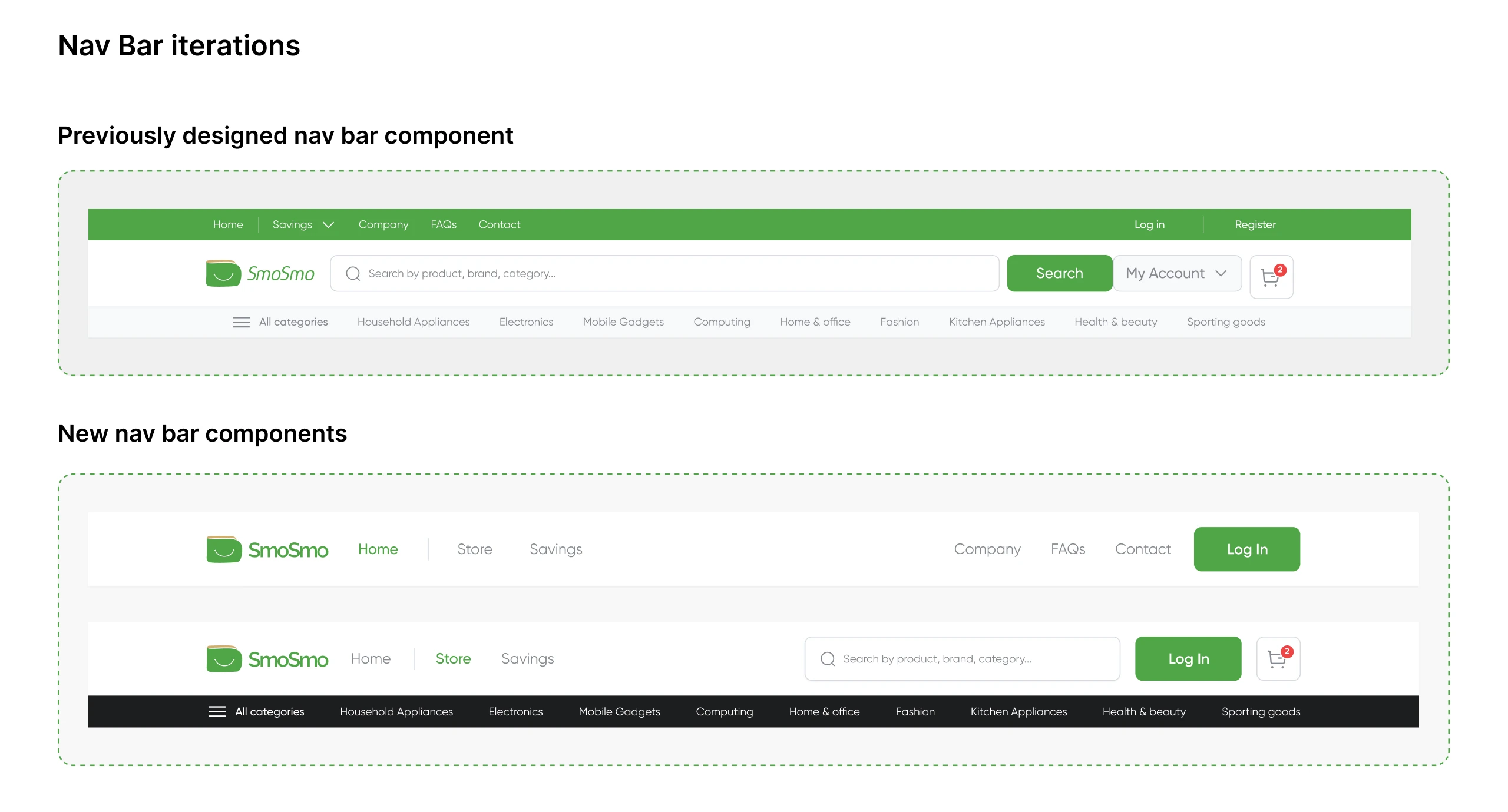Viewport: 1508px width, 812px height.
Task: Select Computing in the dark category bar
Action: [x=725, y=712]
